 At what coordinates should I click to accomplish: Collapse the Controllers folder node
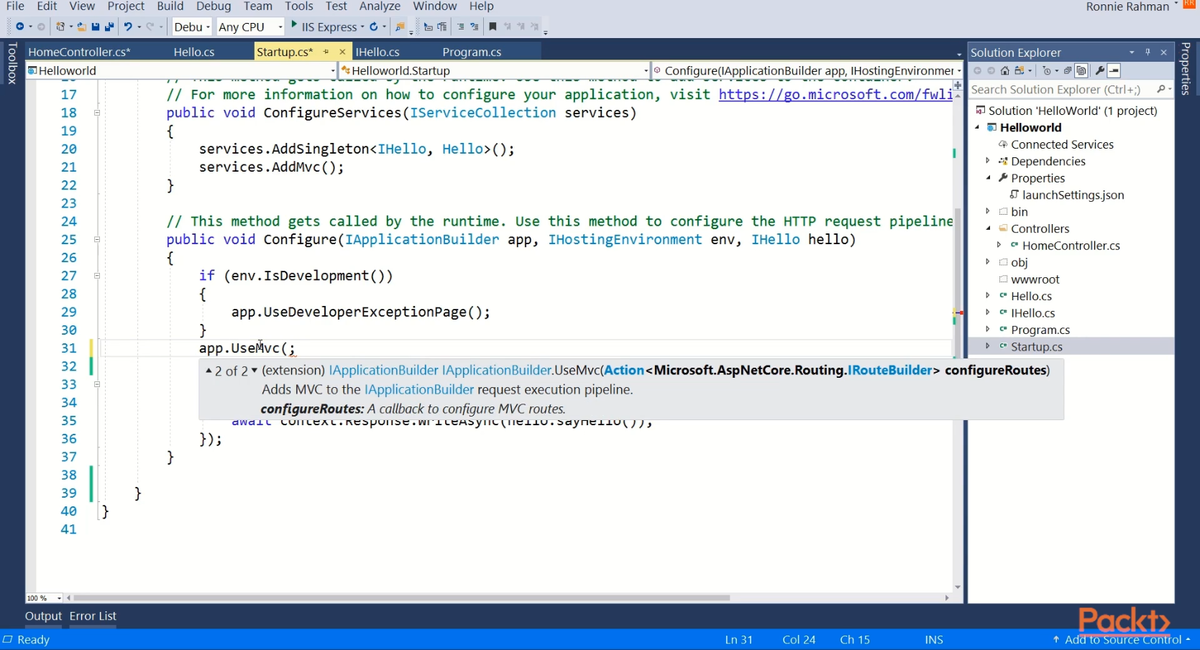988,228
